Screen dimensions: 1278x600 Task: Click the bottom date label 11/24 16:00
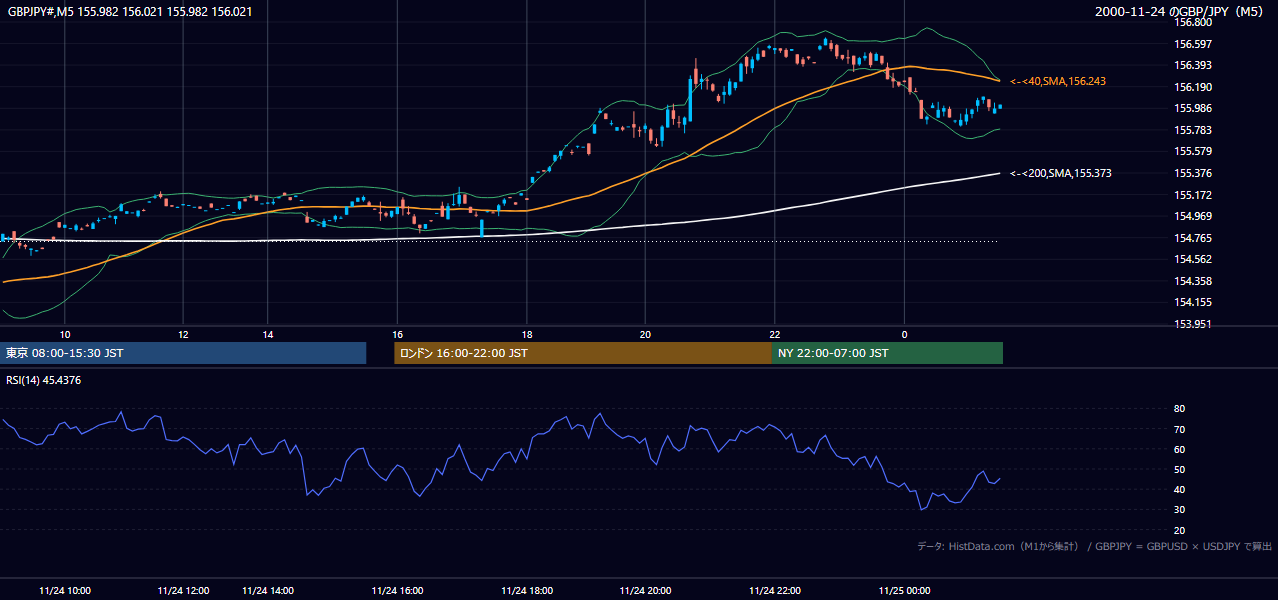397,590
